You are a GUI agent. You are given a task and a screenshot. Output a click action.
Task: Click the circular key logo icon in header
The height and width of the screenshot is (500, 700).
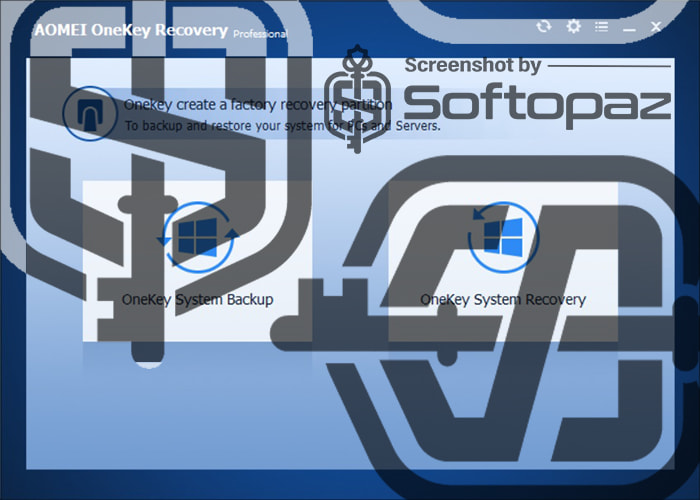90,113
